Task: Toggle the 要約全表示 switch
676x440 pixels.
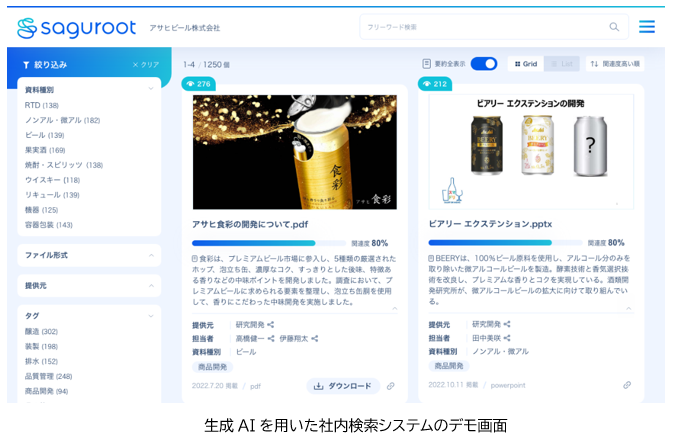Action: tap(484, 64)
